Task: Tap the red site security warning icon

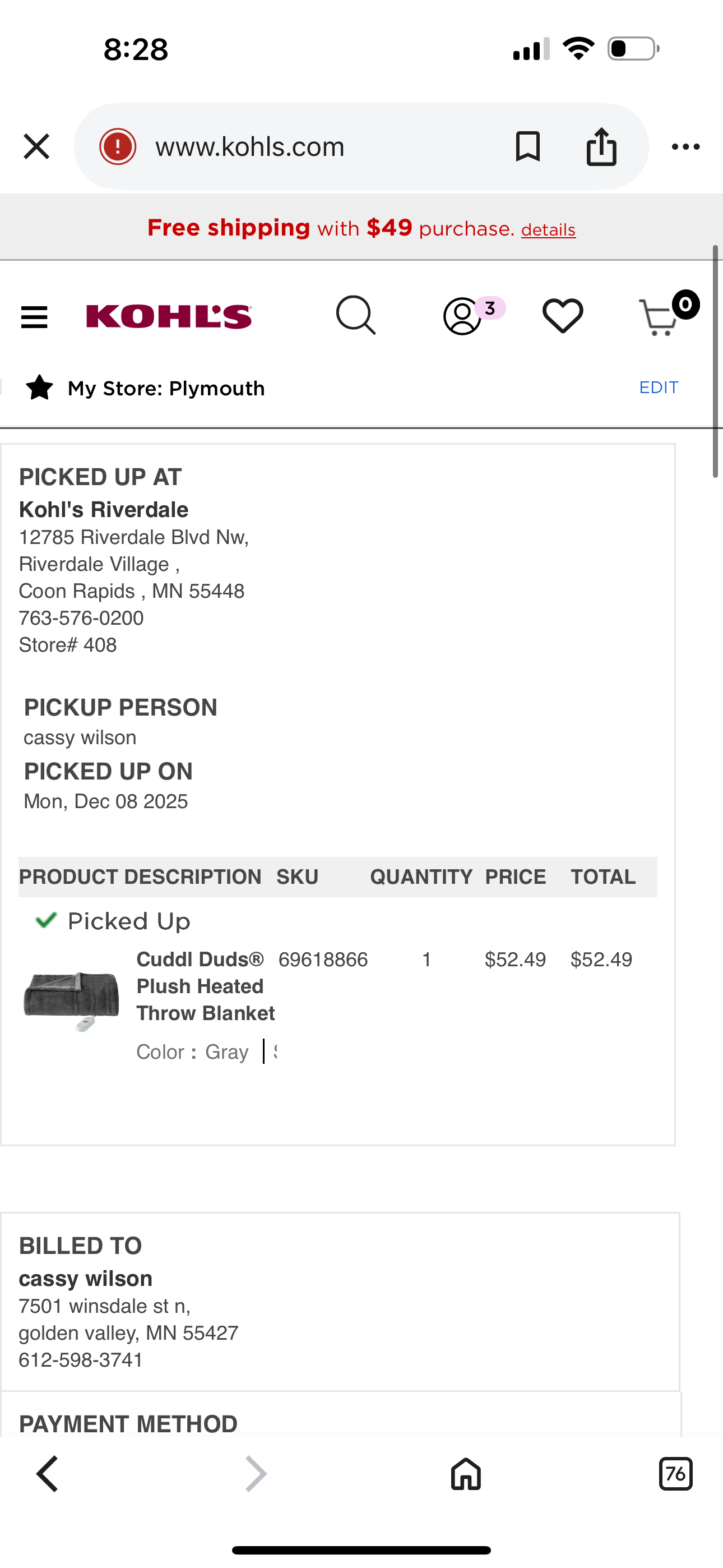Action: [x=118, y=147]
